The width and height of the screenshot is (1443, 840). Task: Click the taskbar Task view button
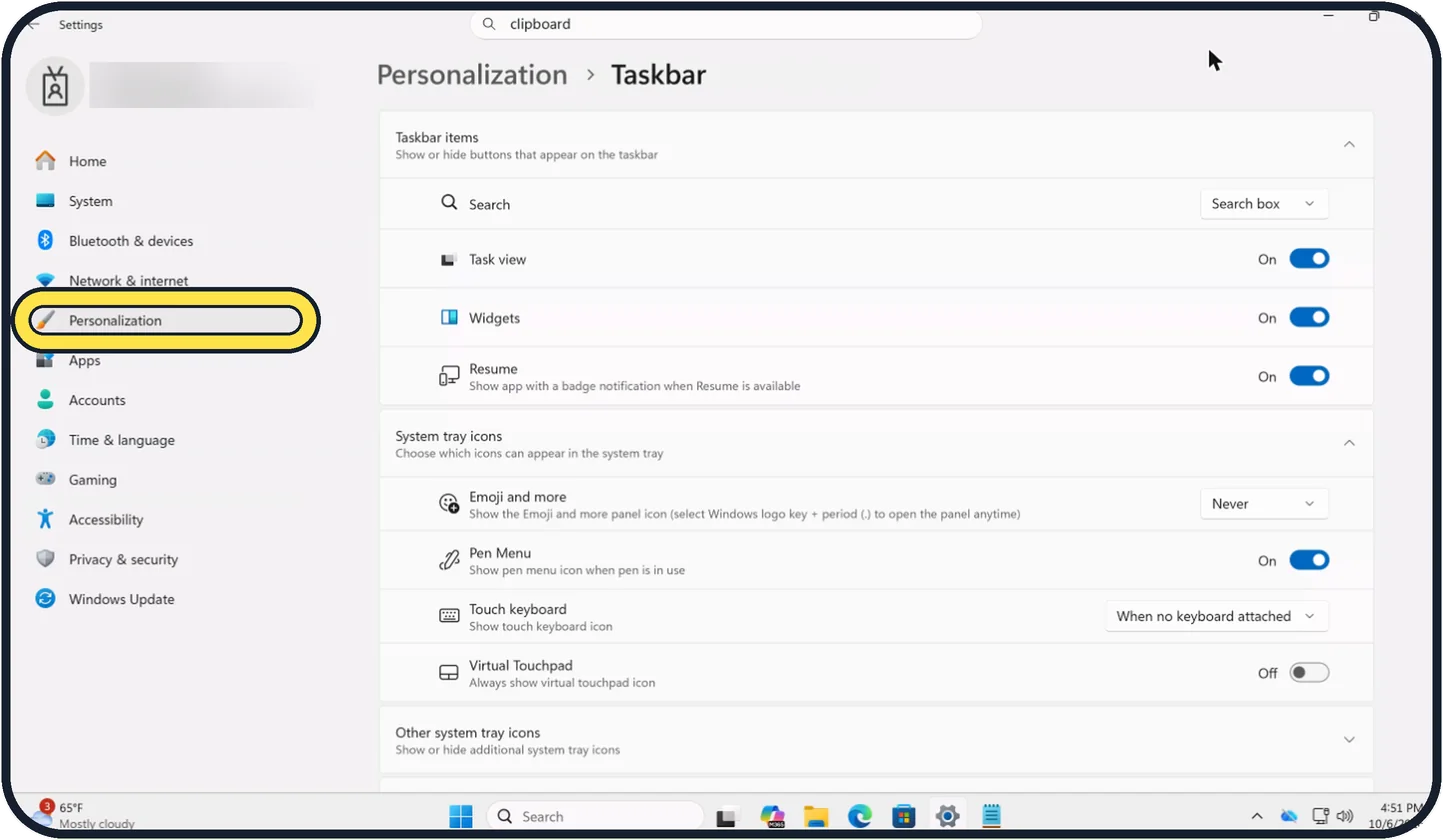pyautogui.click(x=727, y=816)
